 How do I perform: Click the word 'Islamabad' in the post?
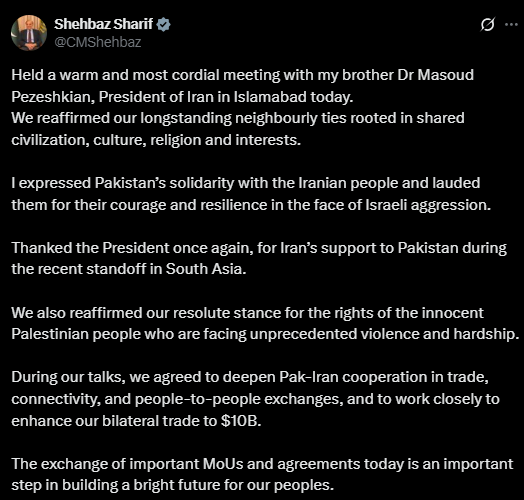tap(270, 97)
